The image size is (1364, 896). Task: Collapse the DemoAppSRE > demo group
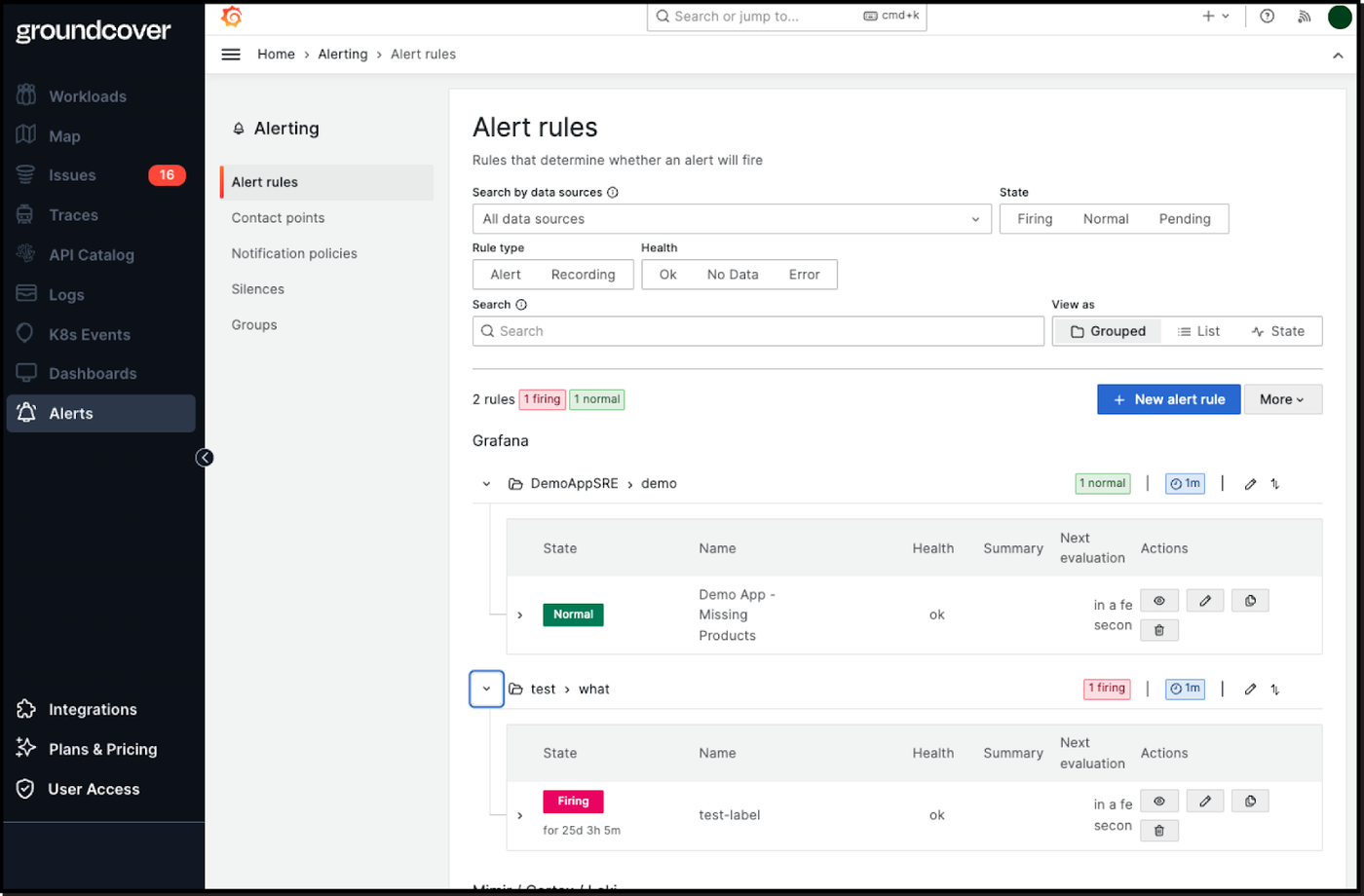tap(486, 484)
